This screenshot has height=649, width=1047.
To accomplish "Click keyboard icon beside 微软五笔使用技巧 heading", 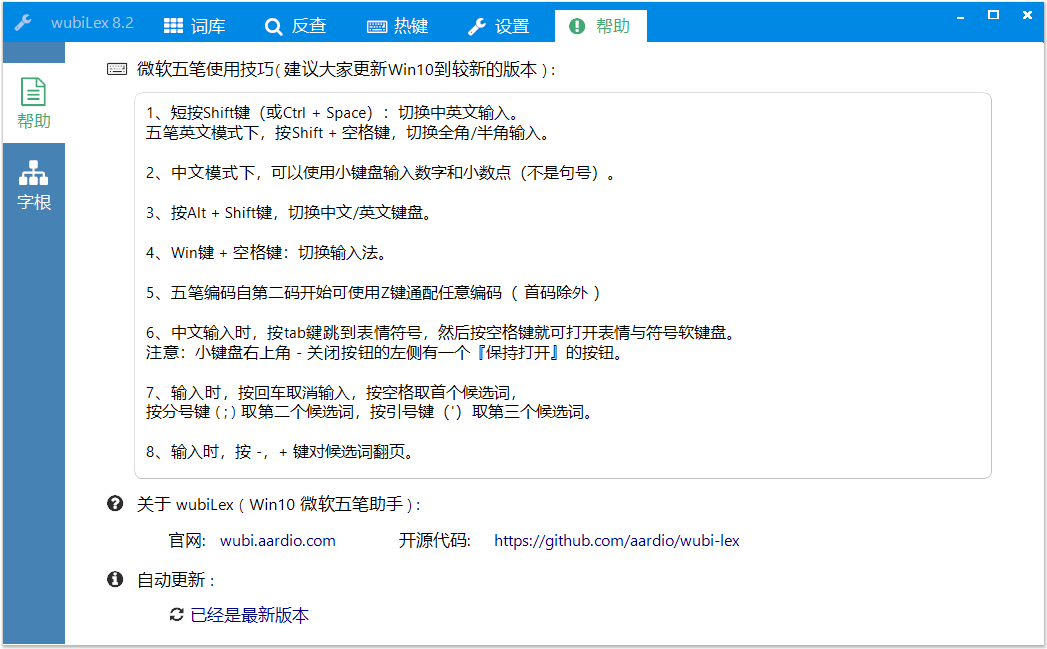I will tap(117, 70).
